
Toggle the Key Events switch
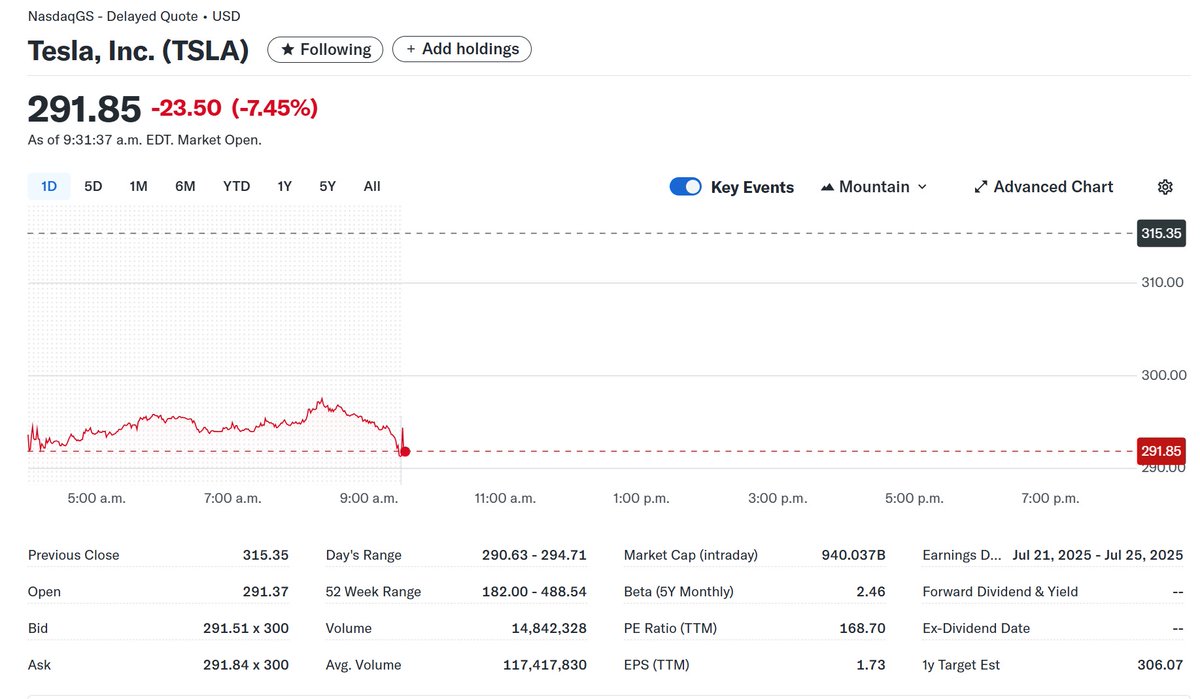(686, 187)
